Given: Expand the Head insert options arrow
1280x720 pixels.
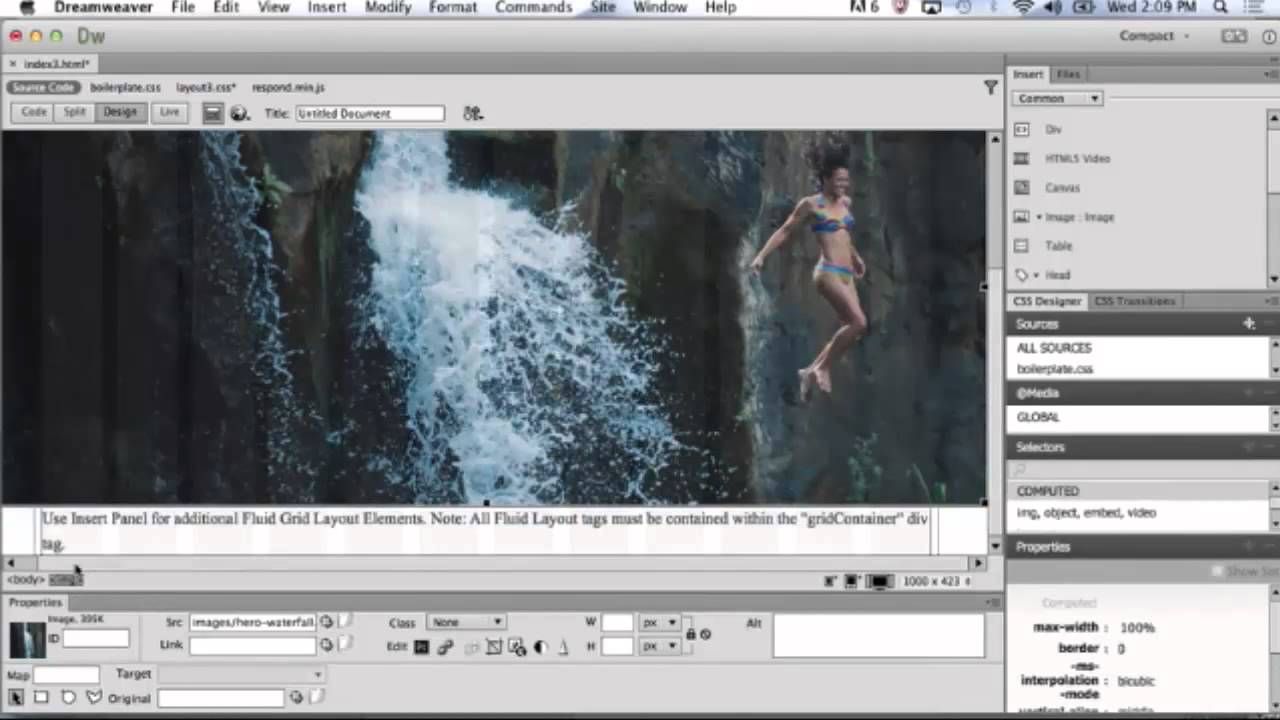Looking at the screenshot, I should coord(1038,275).
